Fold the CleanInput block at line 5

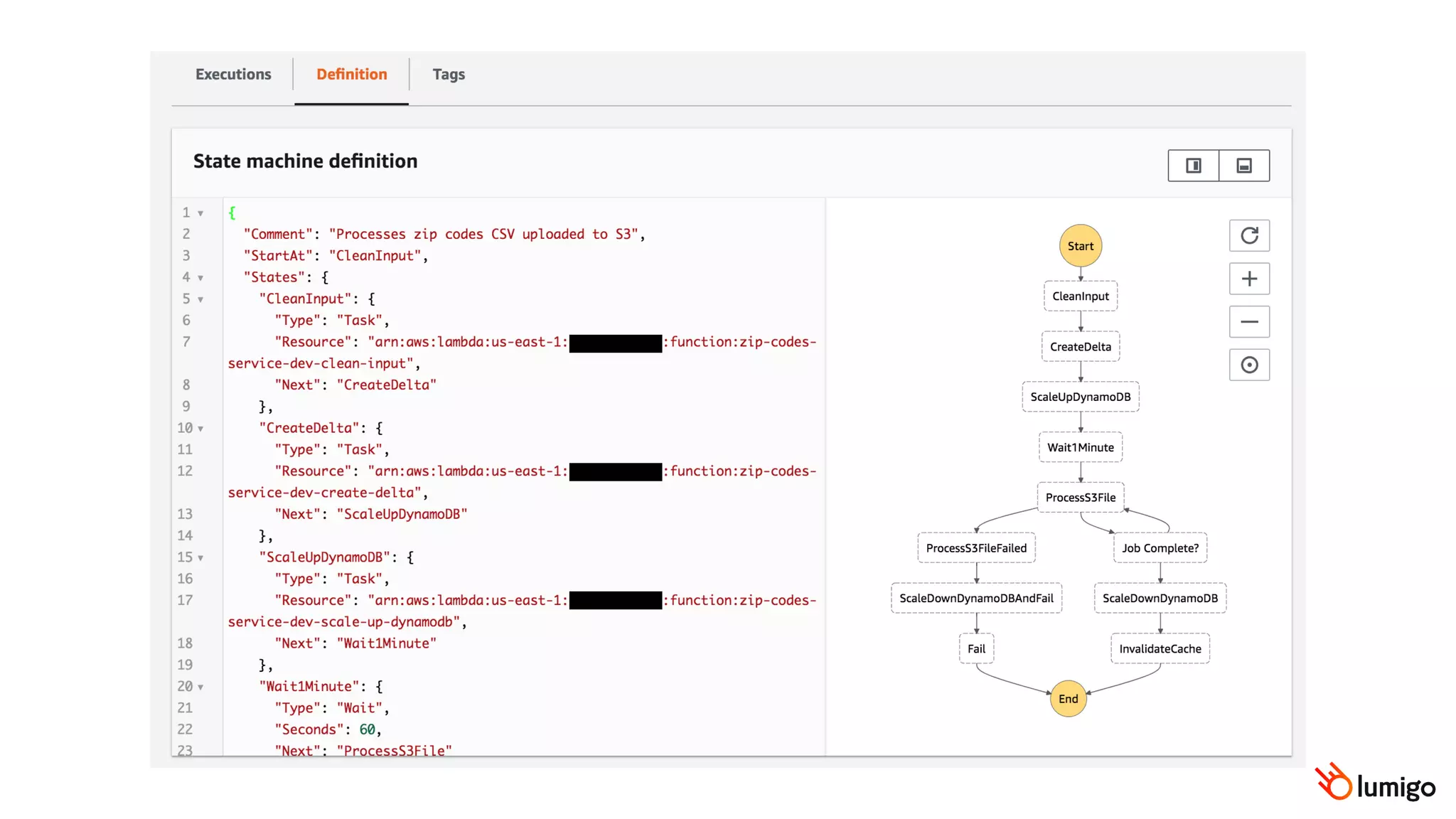200,299
